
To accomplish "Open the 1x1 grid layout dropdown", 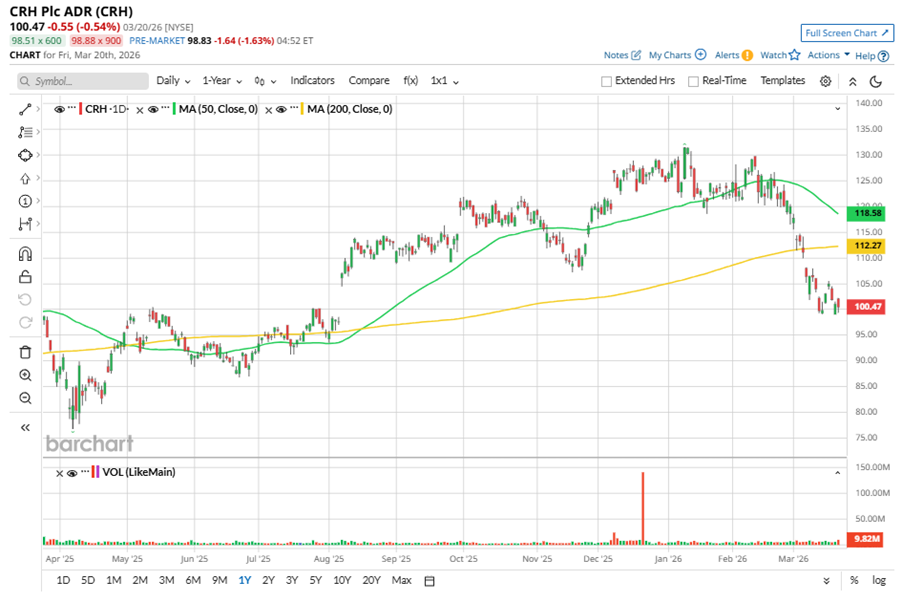I will click(x=445, y=81).
